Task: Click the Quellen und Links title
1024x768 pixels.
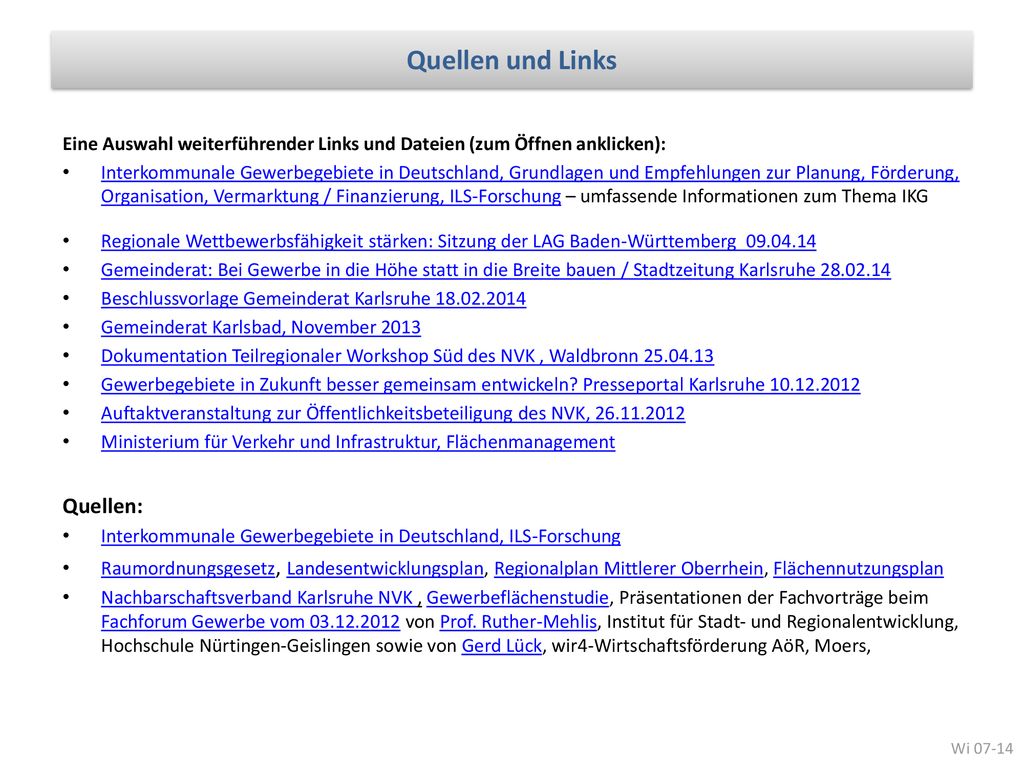Action: (511, 60)
